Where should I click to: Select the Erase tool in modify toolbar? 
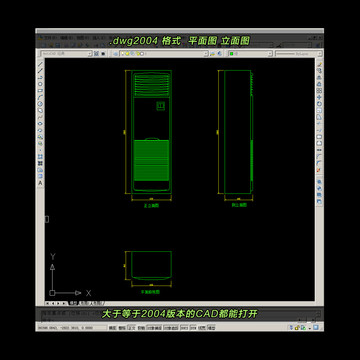(319, 64)
